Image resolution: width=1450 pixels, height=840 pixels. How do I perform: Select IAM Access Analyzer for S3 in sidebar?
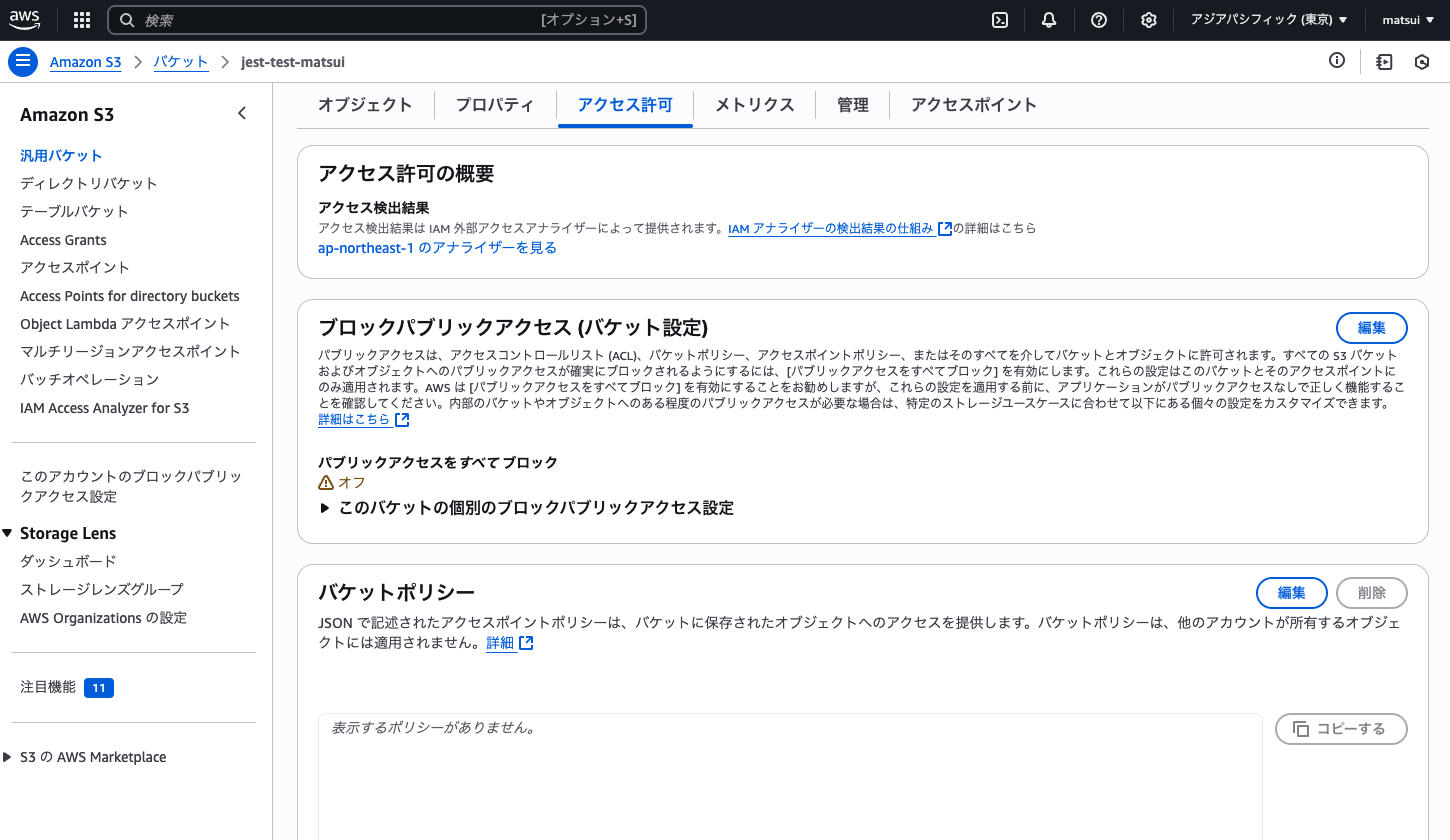(104, 407)
